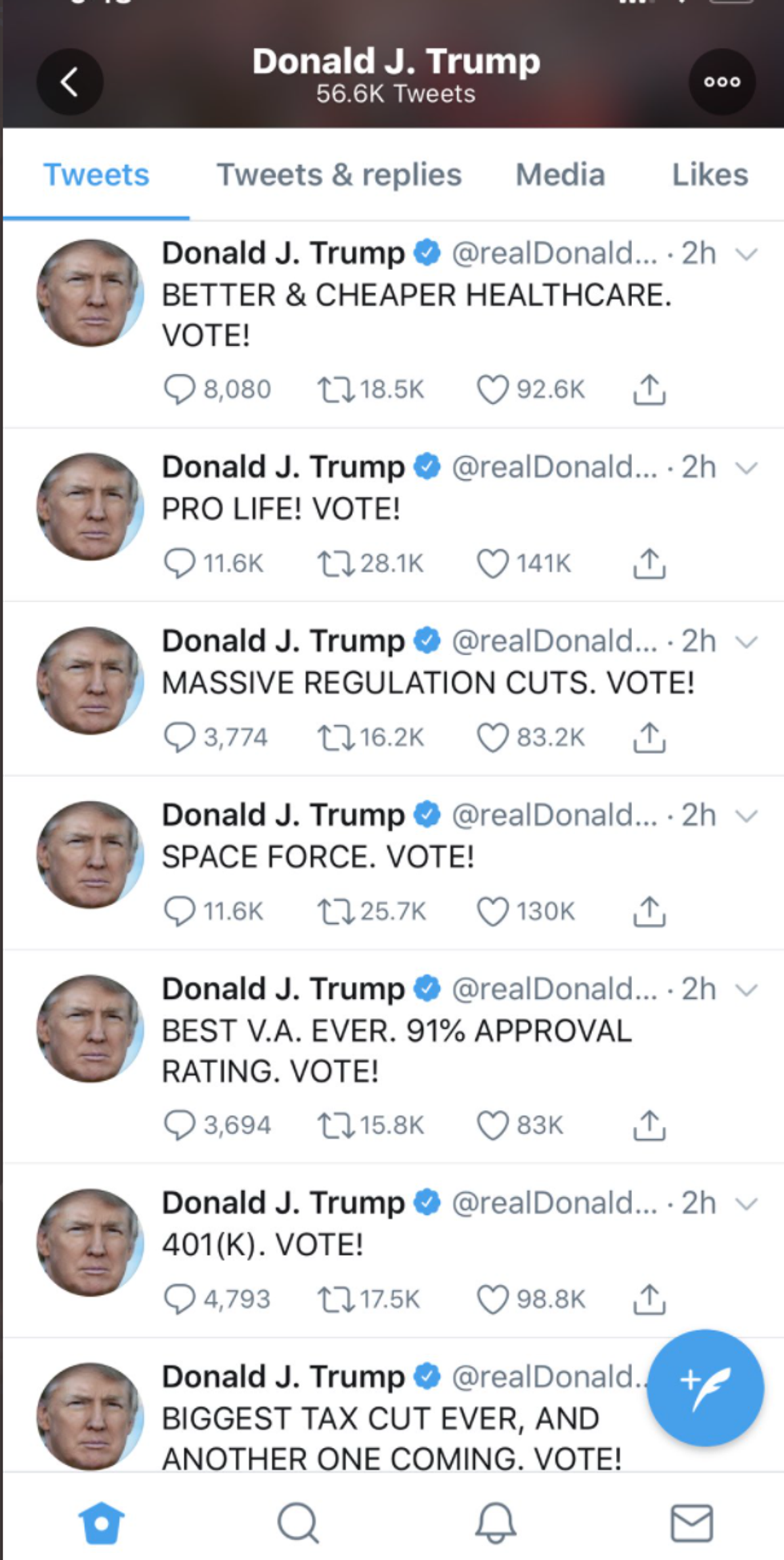Open Notifications bell in bottom bar
Viewport: 784px width, 1560px height.
(495, 1522)
